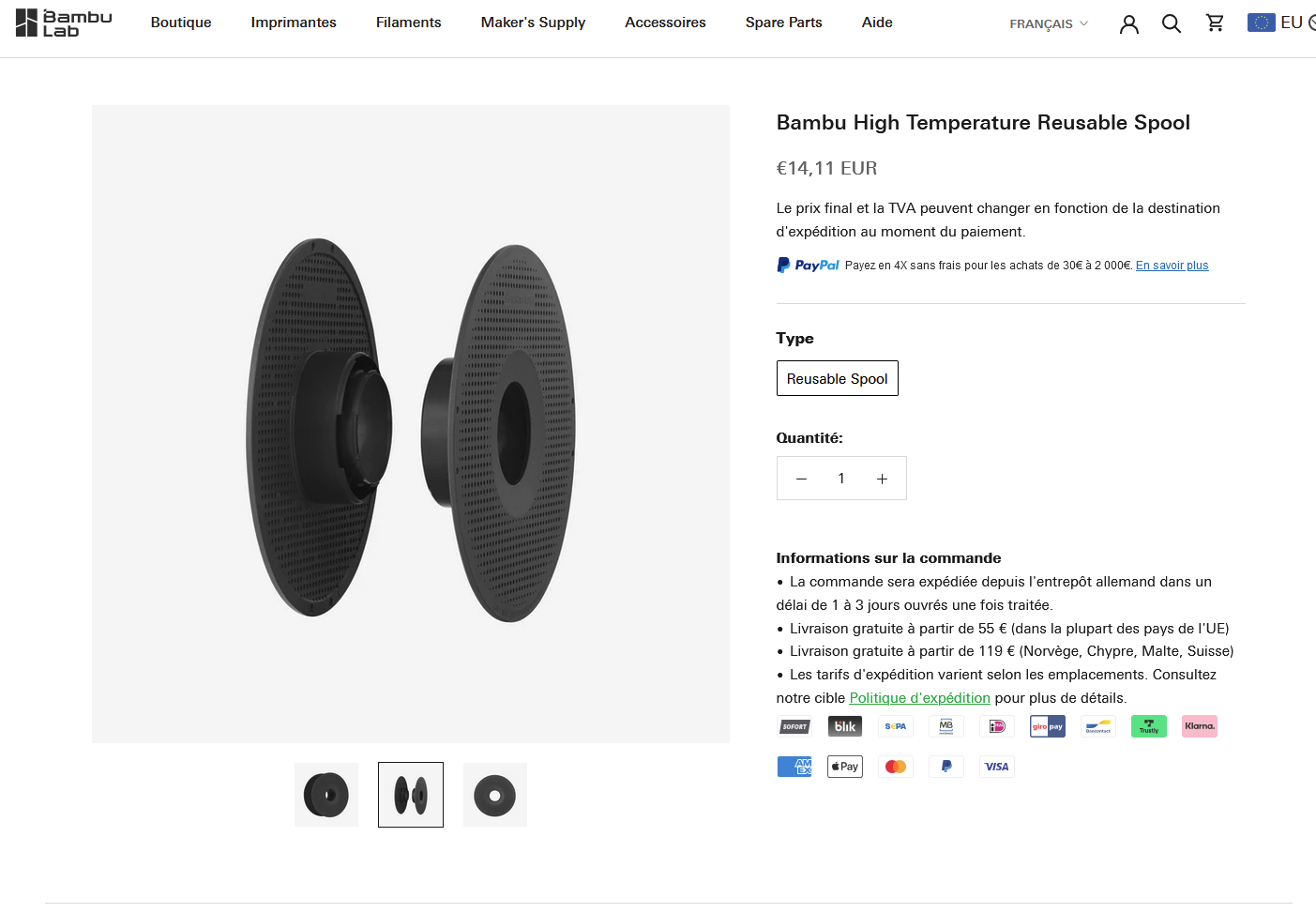The width and height of the screenshot is (1316, 913).
Task: Click the EU region flag
Action: pos(1261,23)
